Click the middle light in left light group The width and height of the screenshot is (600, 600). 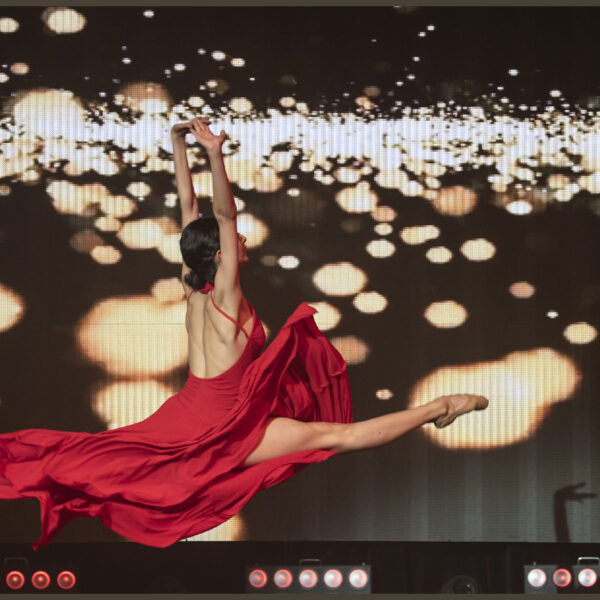[x=40, y=579]
